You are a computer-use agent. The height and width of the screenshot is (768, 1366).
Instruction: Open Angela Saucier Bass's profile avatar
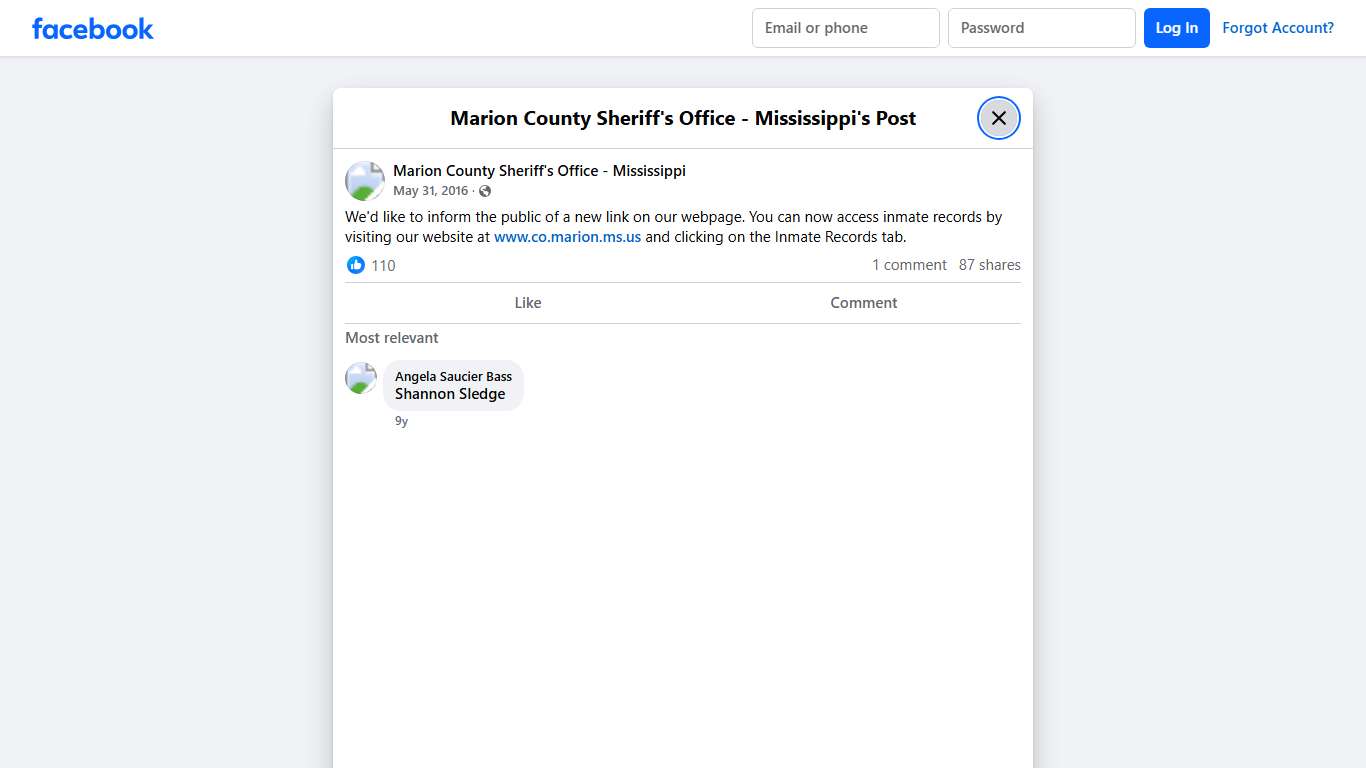click(361, 378)
